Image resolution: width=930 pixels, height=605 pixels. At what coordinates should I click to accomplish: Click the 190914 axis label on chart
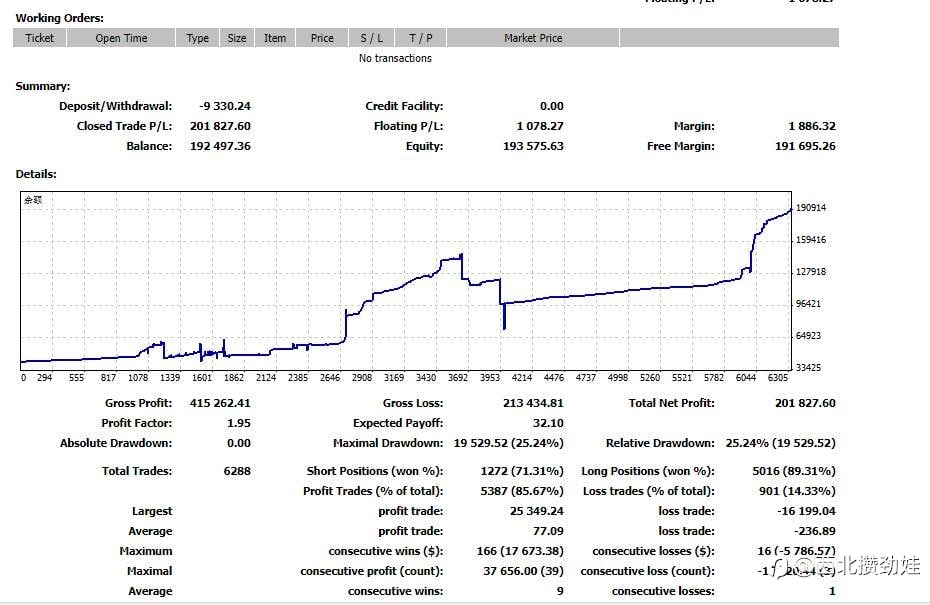coord(811,208)
